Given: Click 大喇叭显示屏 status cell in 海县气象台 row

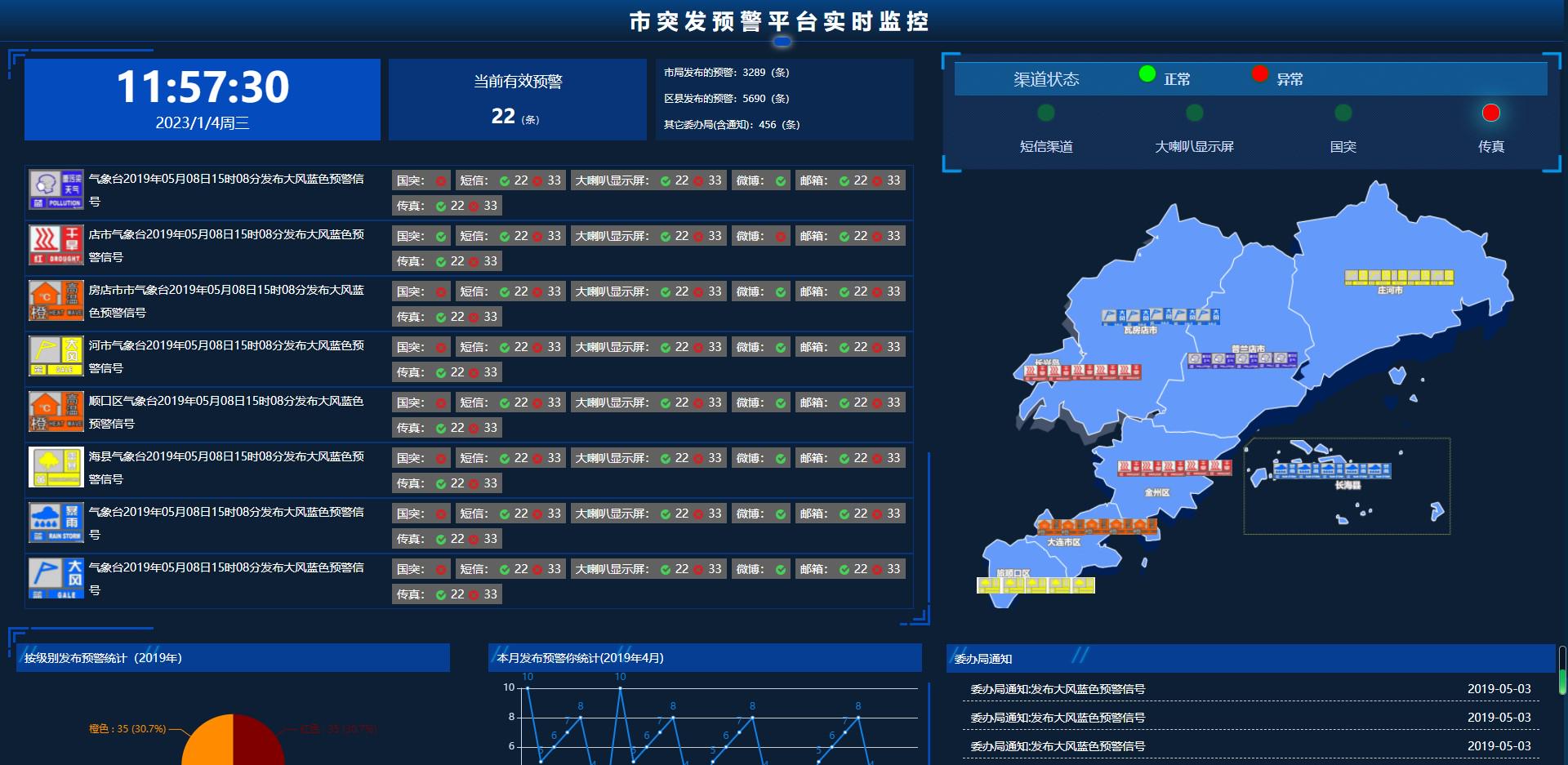Looking at the screenshot, I should click(x=648, y=458).
